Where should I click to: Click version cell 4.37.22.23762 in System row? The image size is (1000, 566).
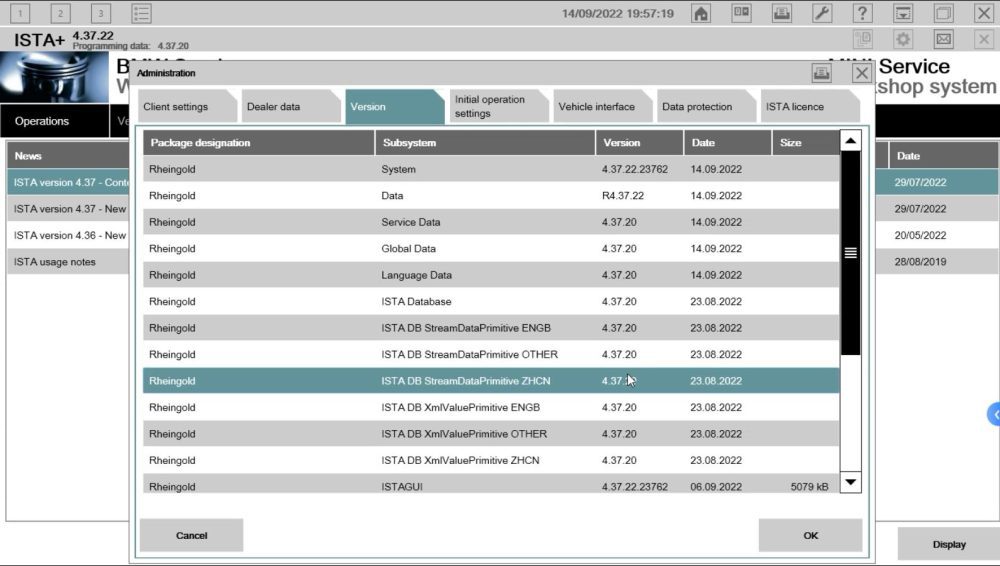click(635, 169)
